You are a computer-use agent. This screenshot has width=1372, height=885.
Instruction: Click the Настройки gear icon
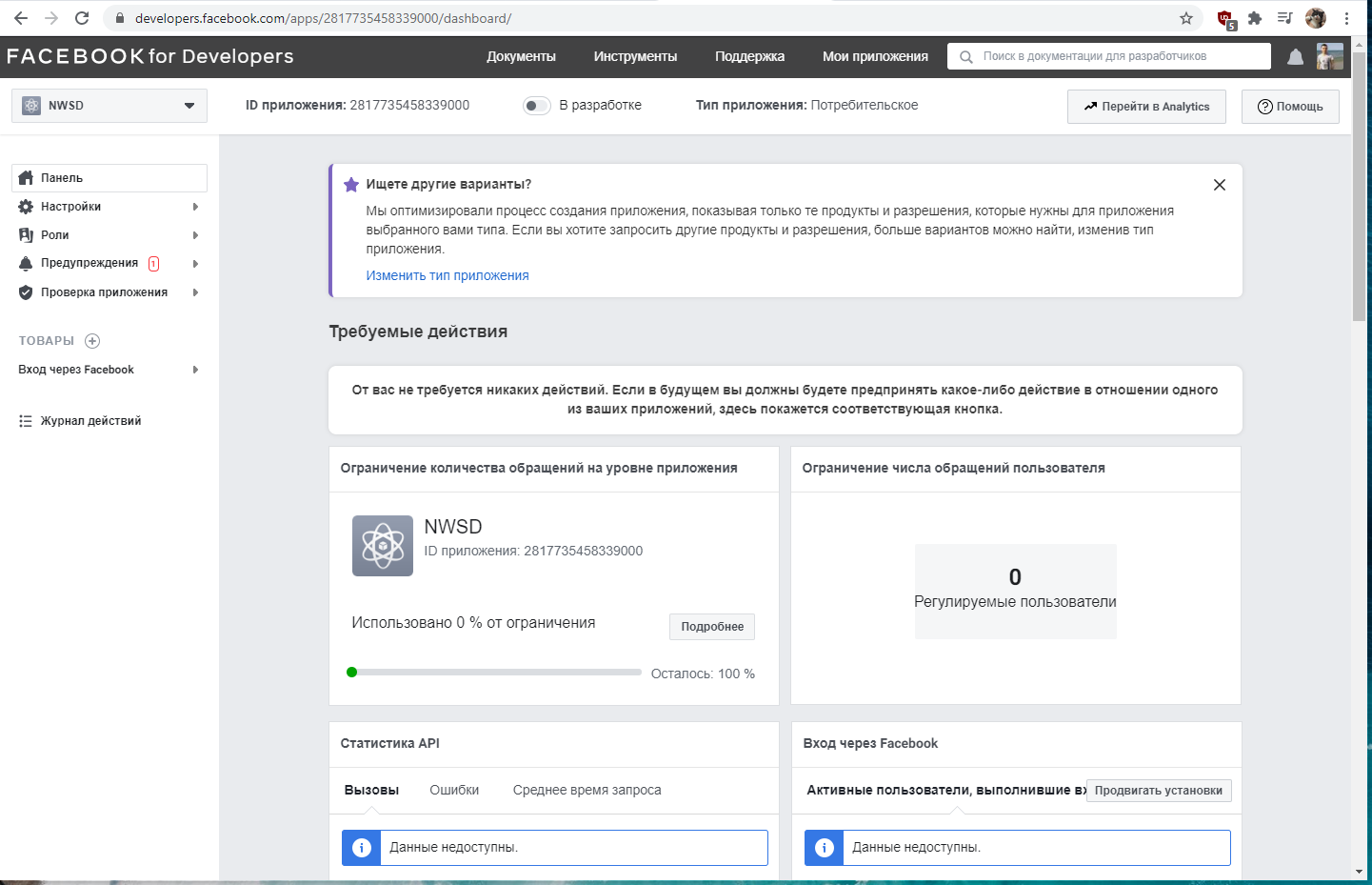(x=26, y=207)
